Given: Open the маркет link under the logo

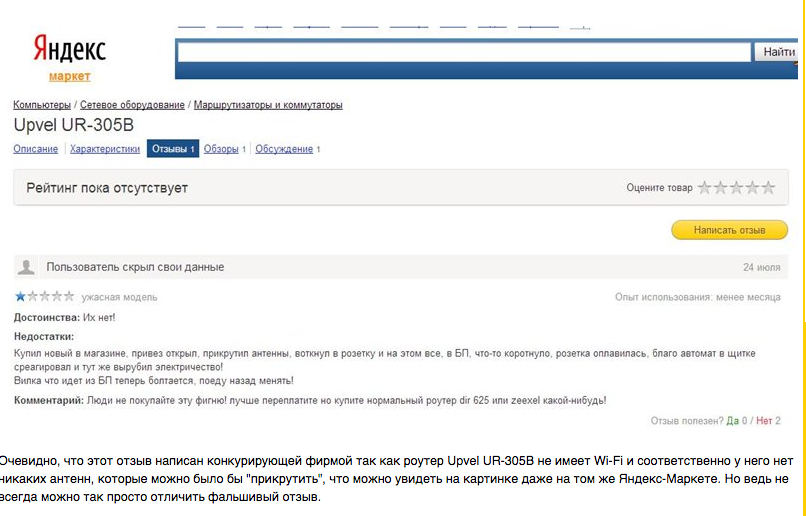Looking at the screenshot, I should pos(69,77).
